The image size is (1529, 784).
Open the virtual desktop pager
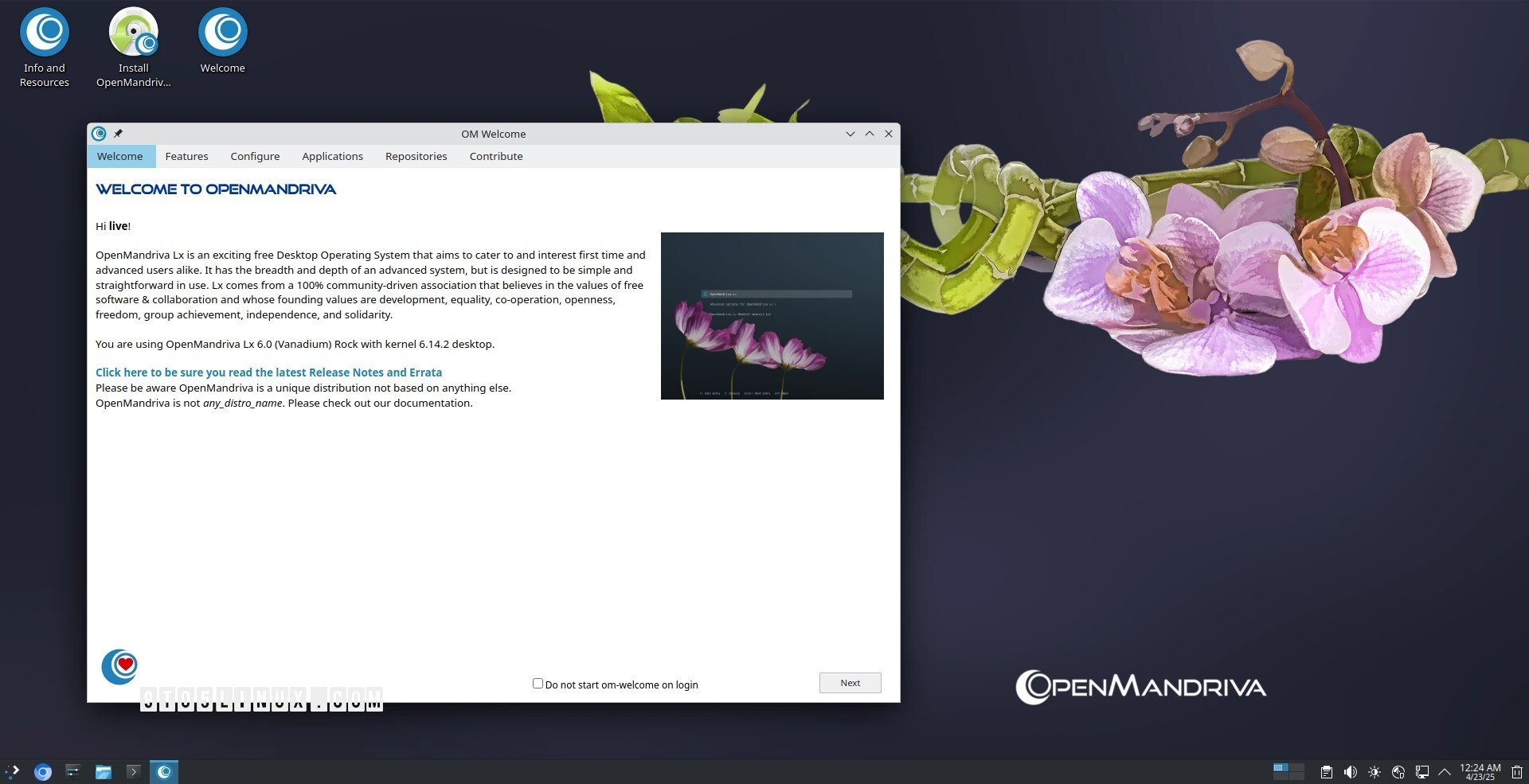click(1289, 771)
